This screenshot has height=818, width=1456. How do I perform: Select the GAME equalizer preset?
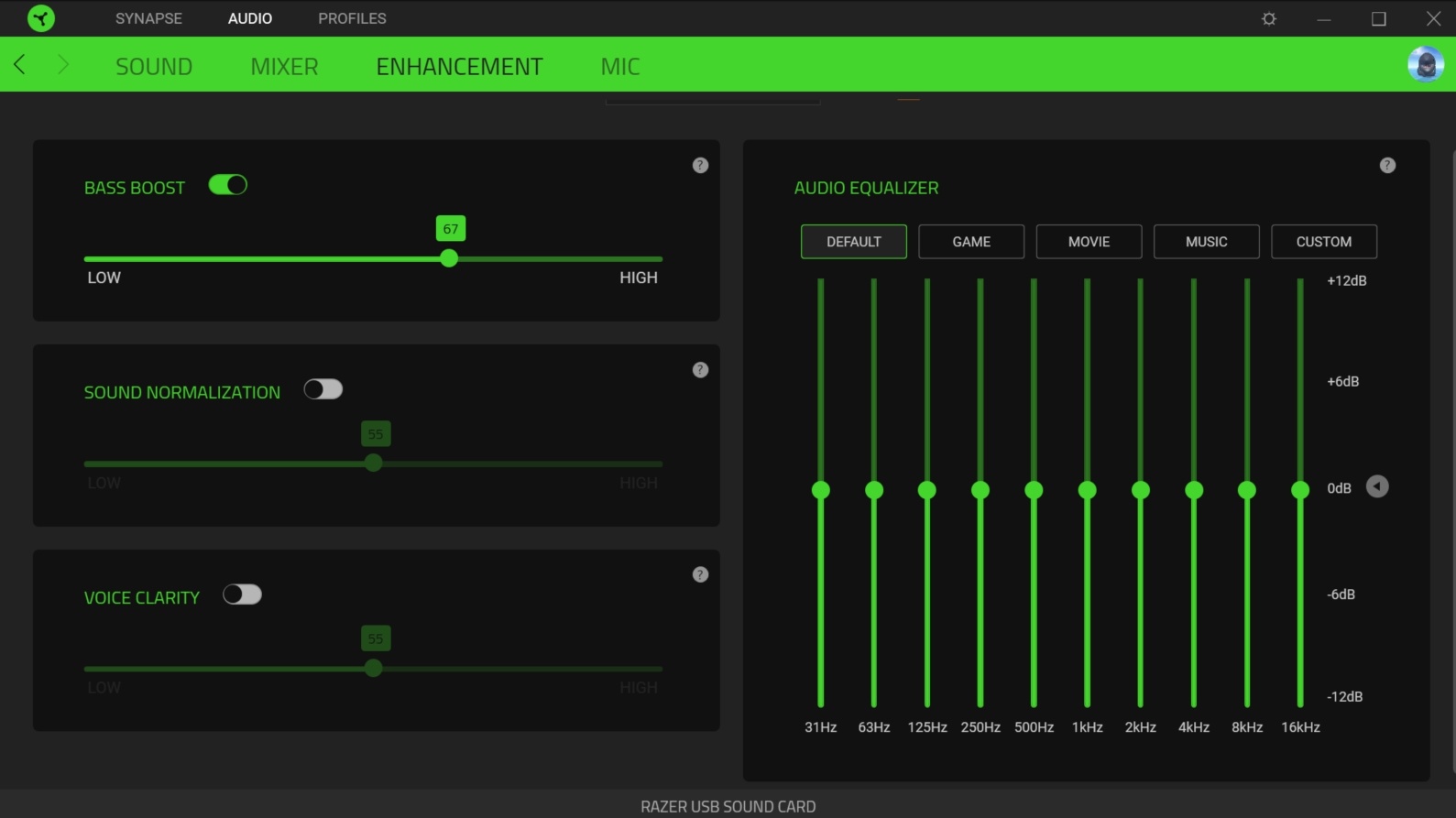click(x=971, y=242)
